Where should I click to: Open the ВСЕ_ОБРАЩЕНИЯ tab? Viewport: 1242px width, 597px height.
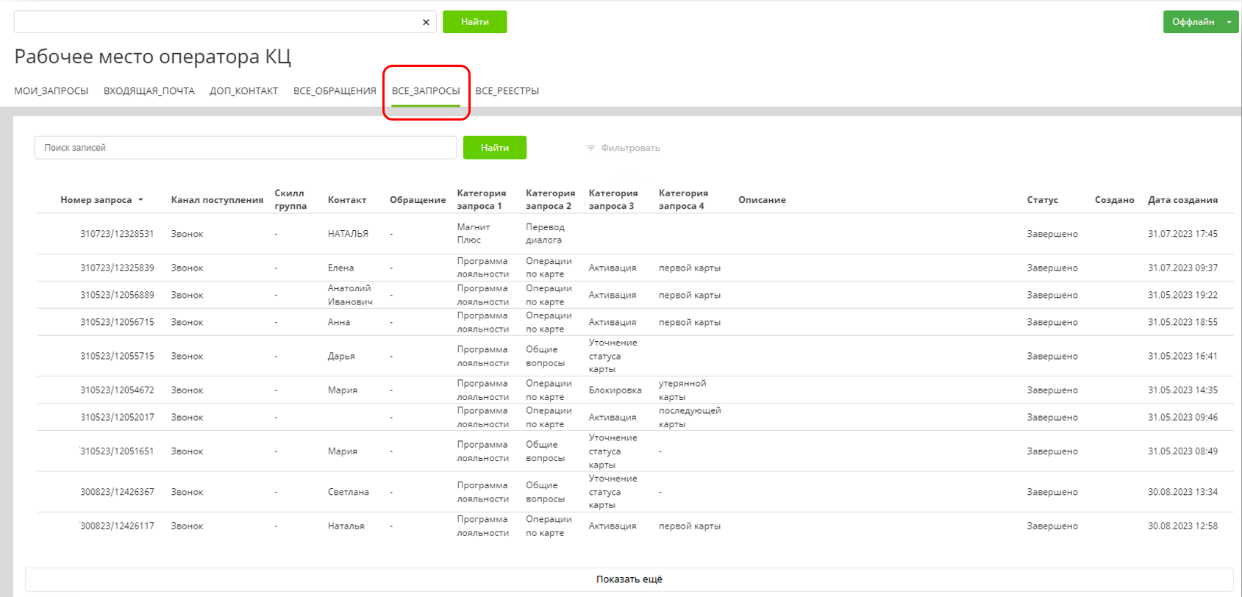pyautogui.click(x=335, y=91)
